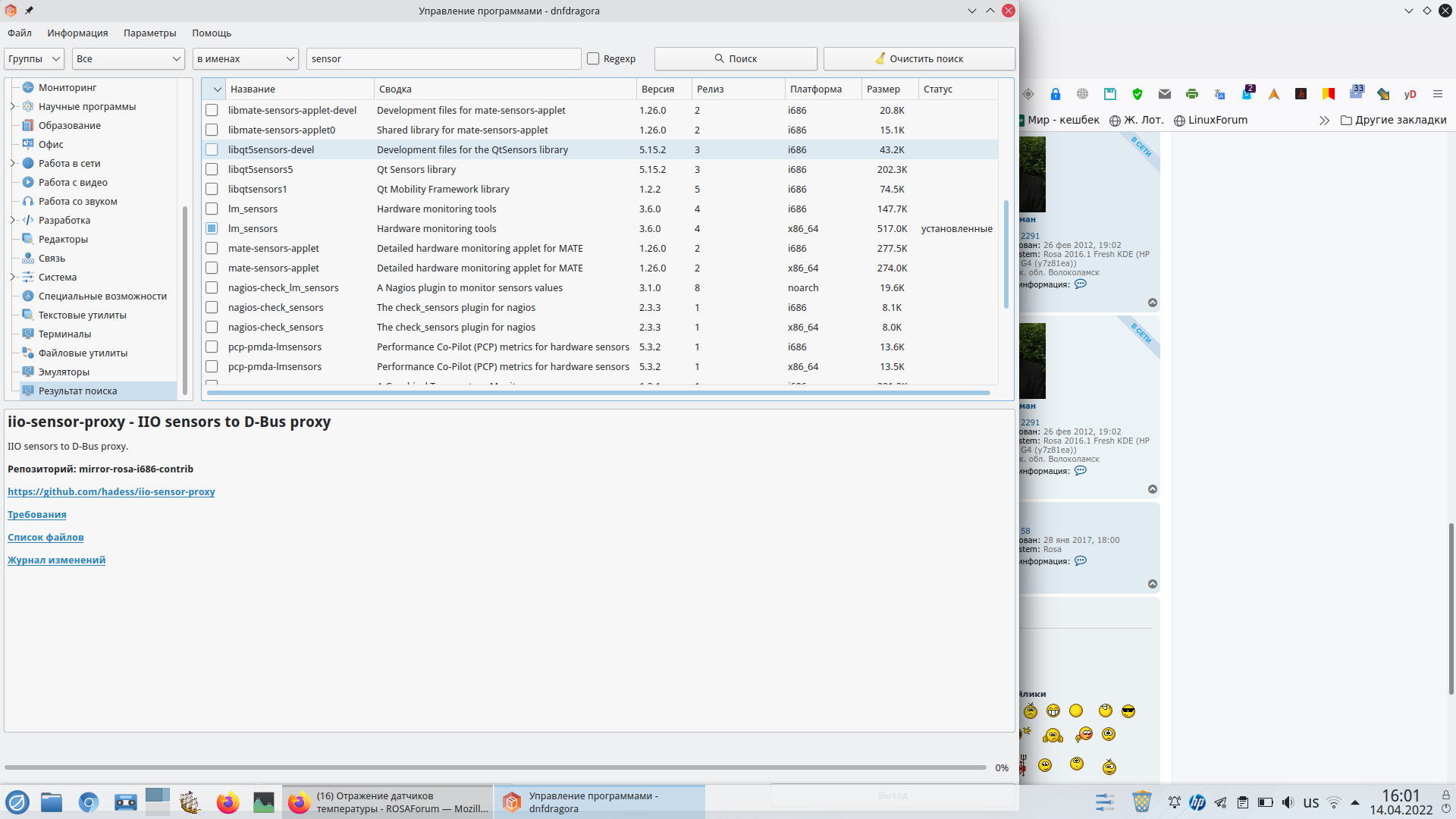Image resolution: width=1456 pixels, height=819 pixels.
Task: Click the Emulators category icon
Action: tap(28, 372)
